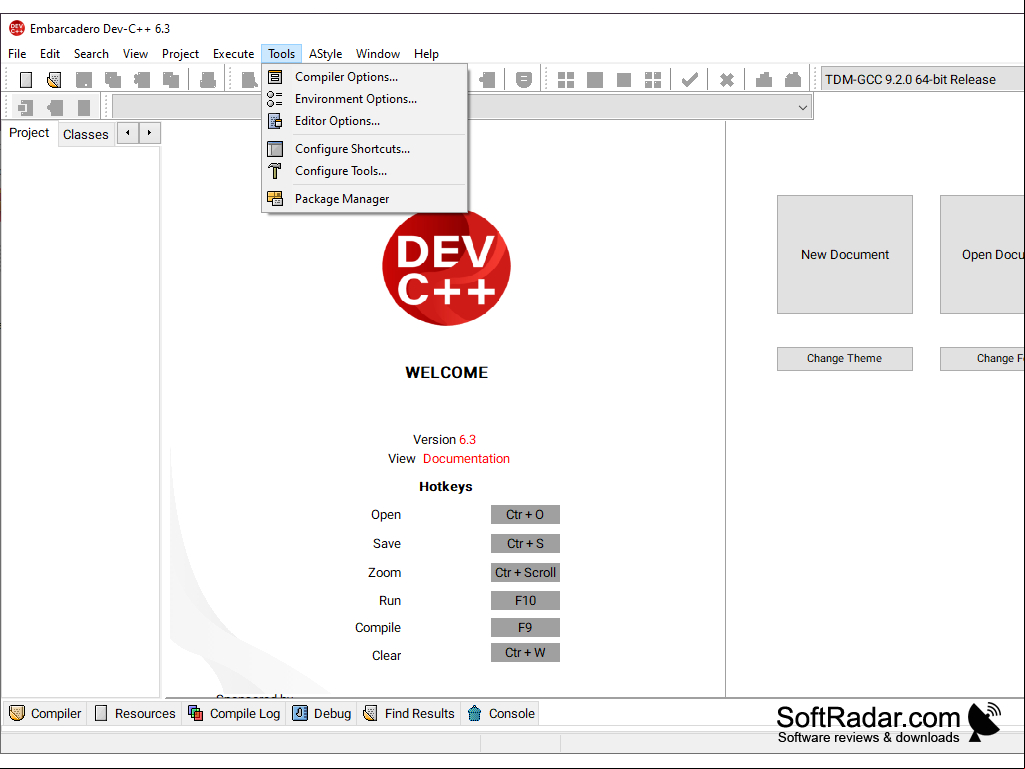Open the Compile Log bottom tab
This screenshot has width=1025, height=769.
(234, 713)
